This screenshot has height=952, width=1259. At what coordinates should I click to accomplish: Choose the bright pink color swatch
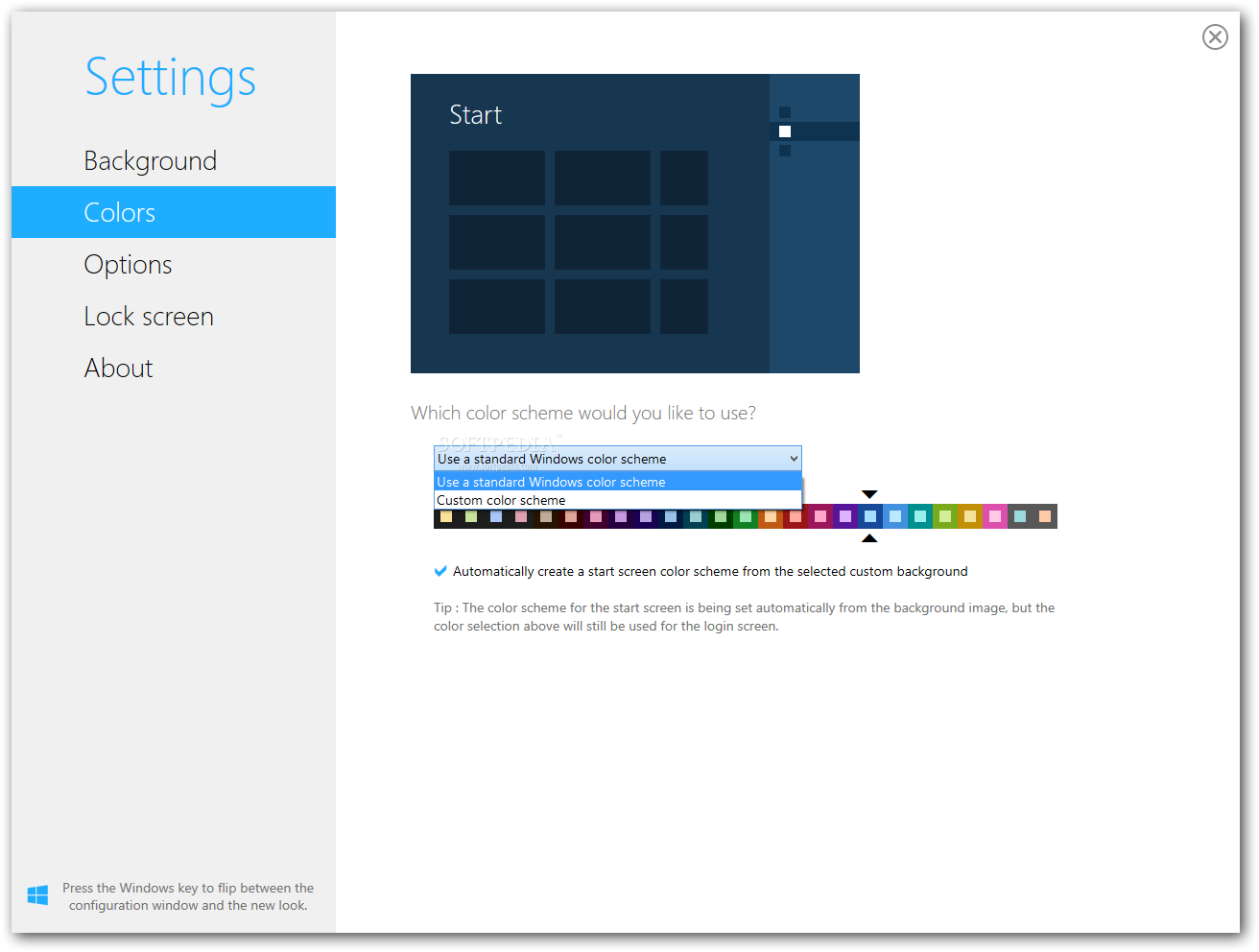pos(995,516)
